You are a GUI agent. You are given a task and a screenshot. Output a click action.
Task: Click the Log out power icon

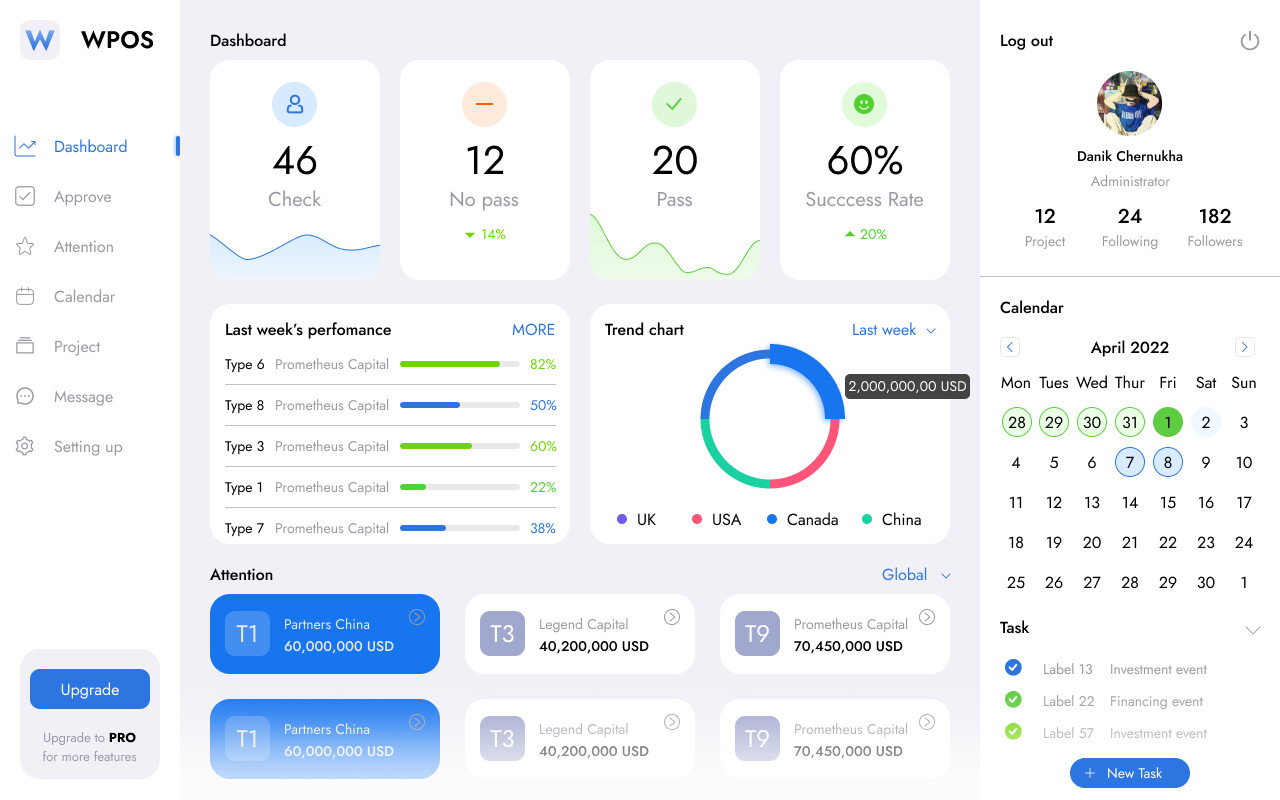point(1249,40)
